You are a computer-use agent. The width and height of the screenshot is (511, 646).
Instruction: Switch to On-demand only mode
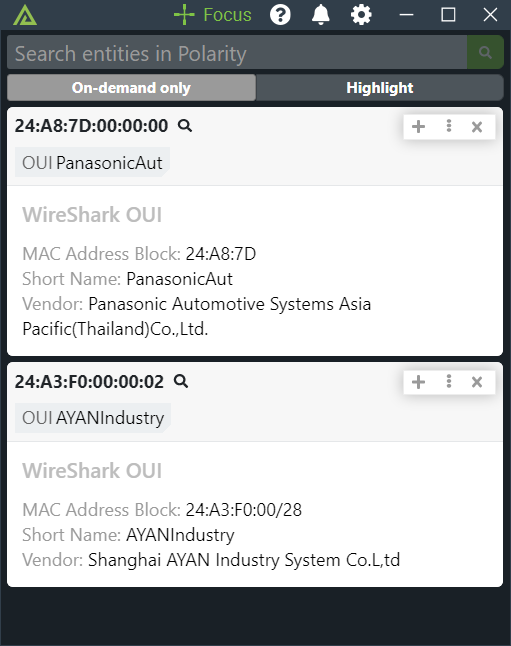131,88
